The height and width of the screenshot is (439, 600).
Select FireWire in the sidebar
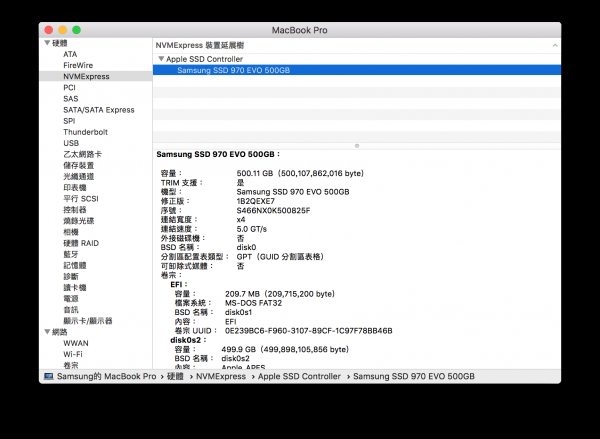click(x=78, y=65)
